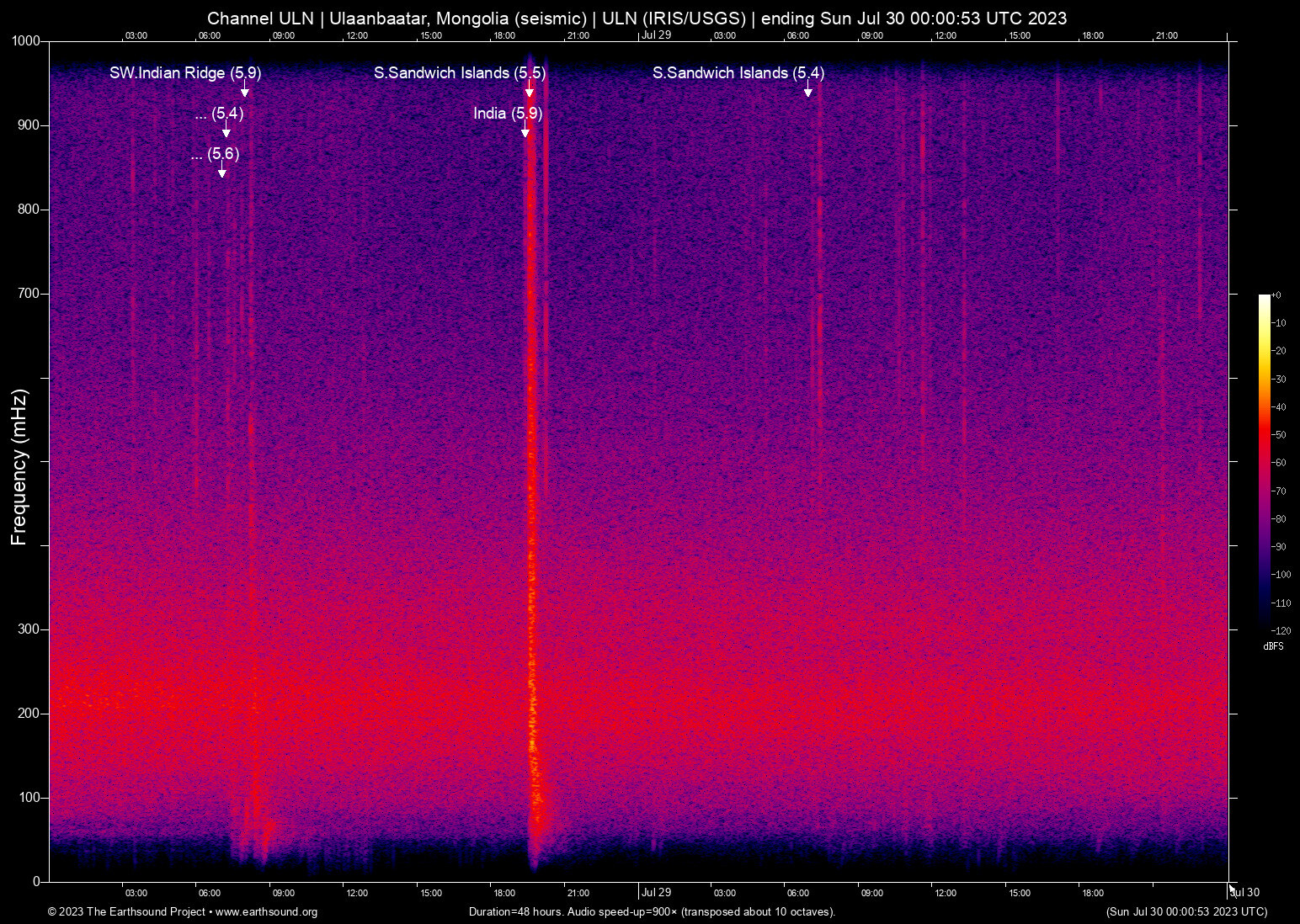This screenshot has width=1300, height=924.
Task: Click the arrow below SW.Indian Ridge (5.9) label
Action: 245,90
